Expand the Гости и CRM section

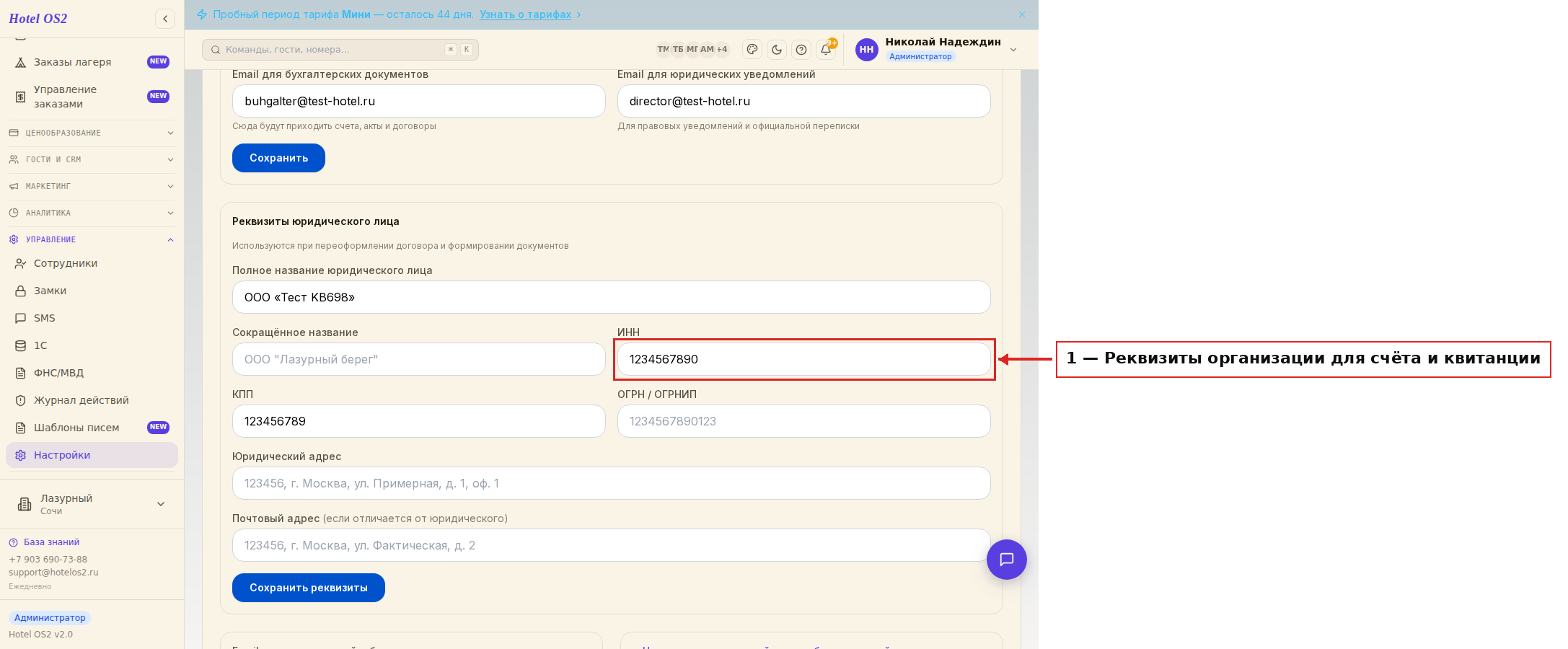click(x=92, y=159)
